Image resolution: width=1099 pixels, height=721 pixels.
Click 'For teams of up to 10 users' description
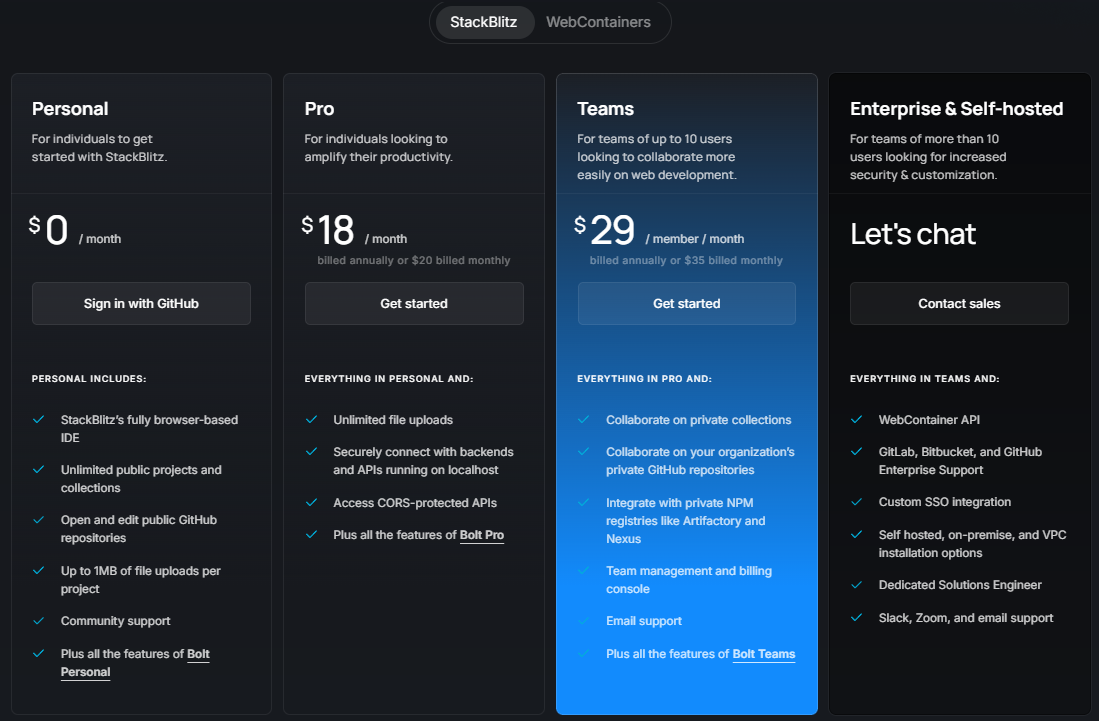coord(657,157)
